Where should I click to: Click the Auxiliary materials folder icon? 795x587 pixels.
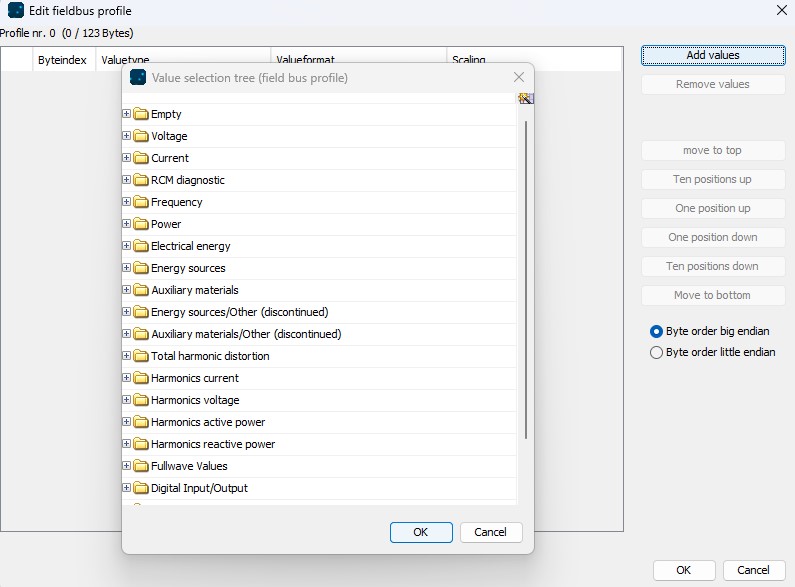coord(141,290)
